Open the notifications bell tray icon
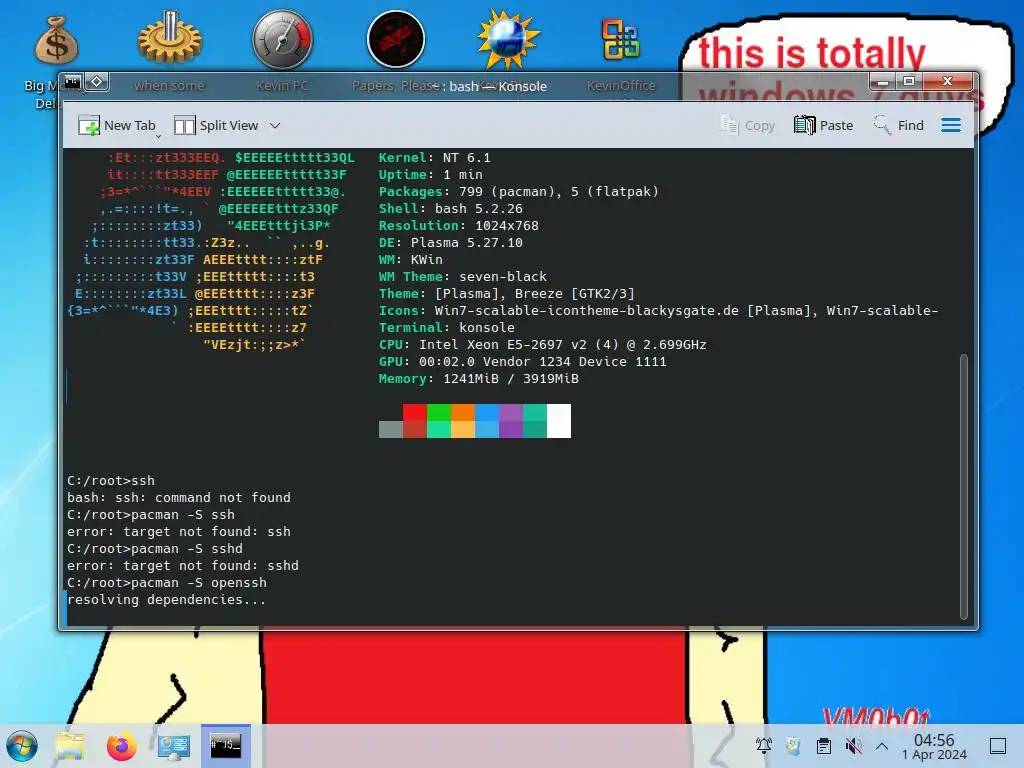 [x=763, y=745]
